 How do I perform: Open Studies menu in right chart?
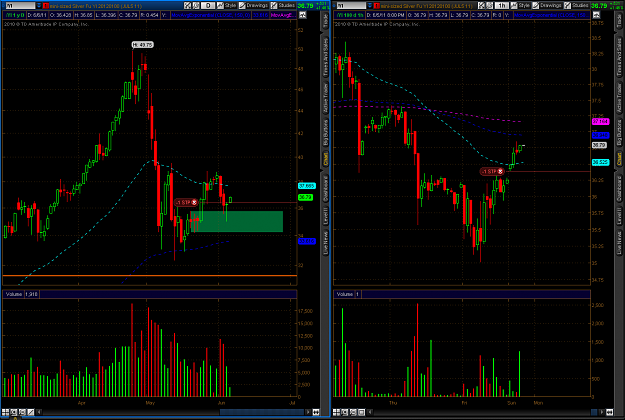pyautogui.click(x=576, y=6)
